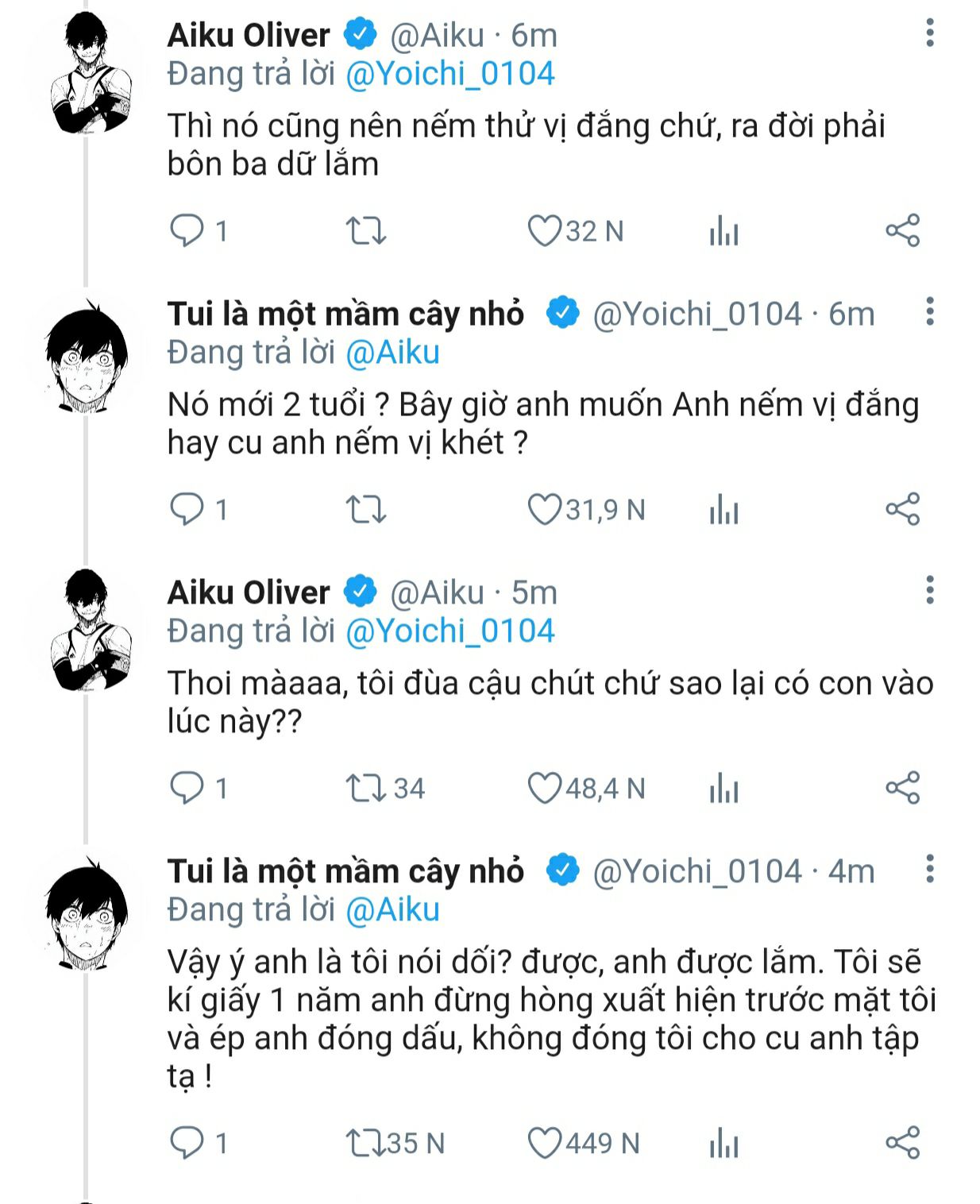Like Aiku's tweet with 32 N likes
The image size is (980, 1204).
coord(545,231)
